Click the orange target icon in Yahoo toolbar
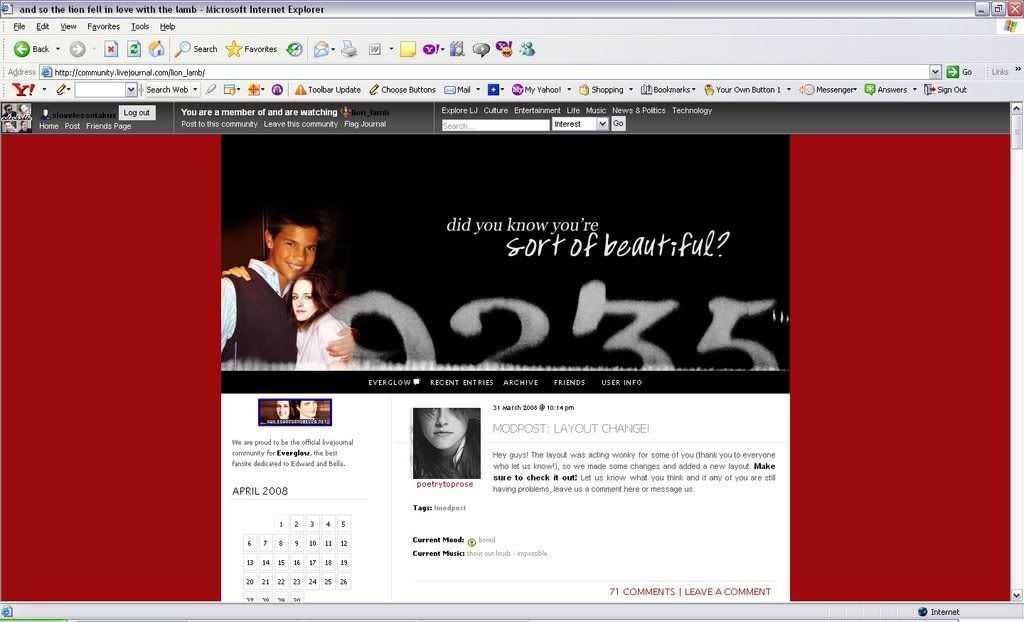Image resolution: width=1024 pixels, height=622 pixels. (x=253, y=90)
